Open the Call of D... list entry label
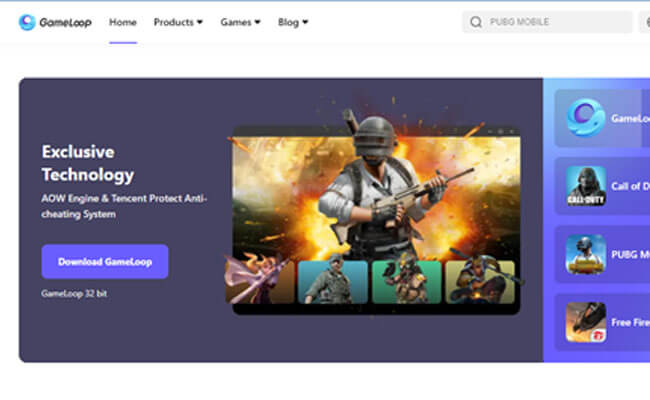Image resolution: width=650 pixels, height=400 pixels. pos(630,186)
